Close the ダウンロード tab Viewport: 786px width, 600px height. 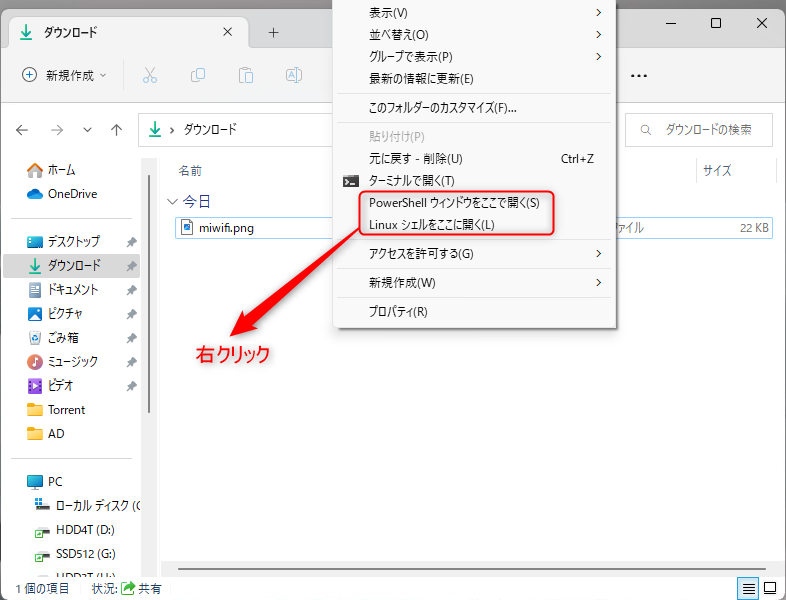228,32
